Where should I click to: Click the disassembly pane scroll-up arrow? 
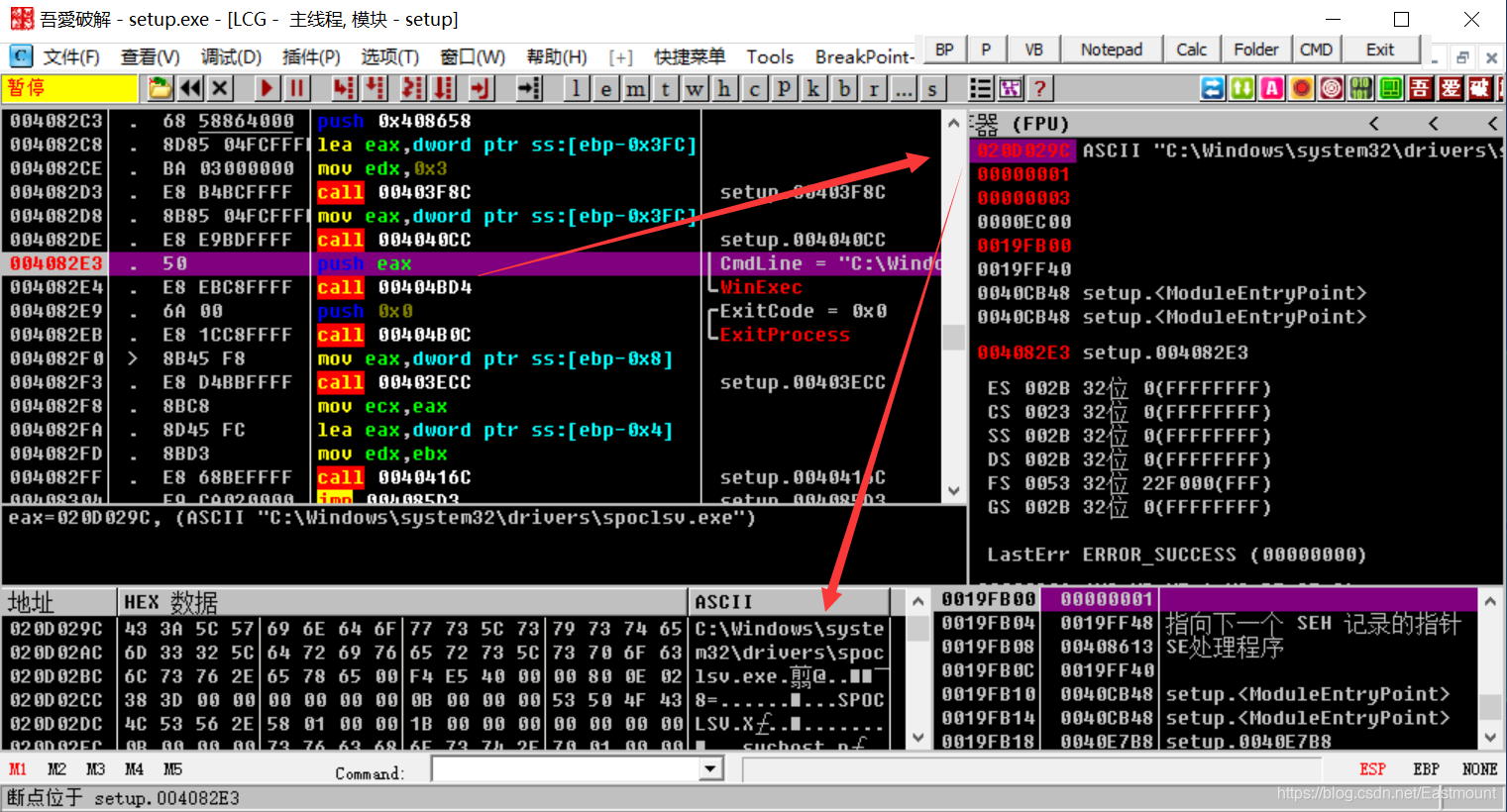click(x=953, y=123)
